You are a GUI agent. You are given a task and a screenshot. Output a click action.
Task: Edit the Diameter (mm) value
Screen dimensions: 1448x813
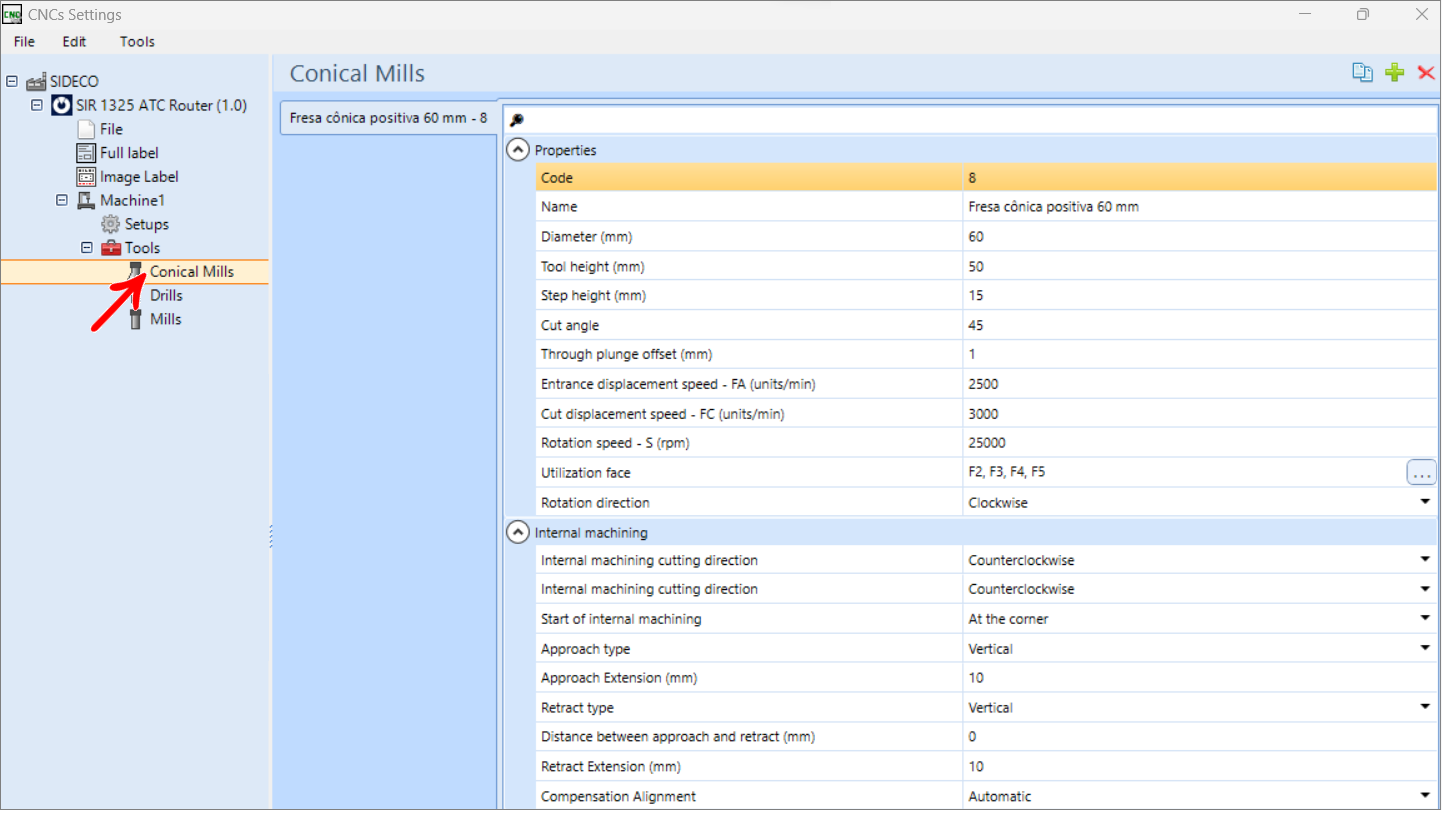[x=1200, y=237]
